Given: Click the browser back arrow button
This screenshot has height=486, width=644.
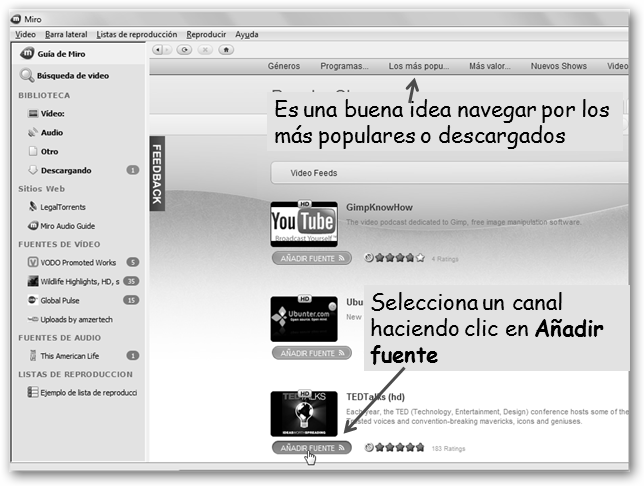Looking at the screenshot, I should click(x=160, y=49).
